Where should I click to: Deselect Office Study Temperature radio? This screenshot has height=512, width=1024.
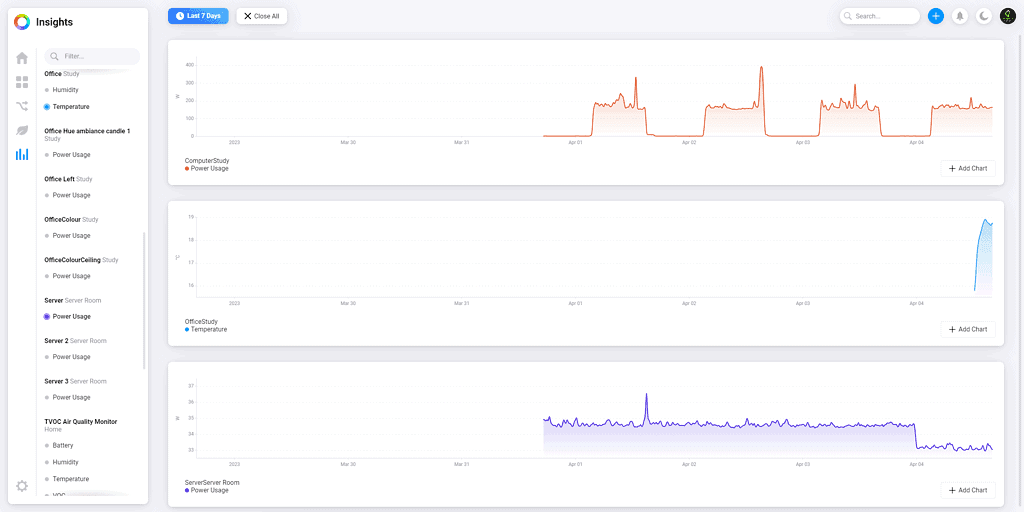pos(47,106)
